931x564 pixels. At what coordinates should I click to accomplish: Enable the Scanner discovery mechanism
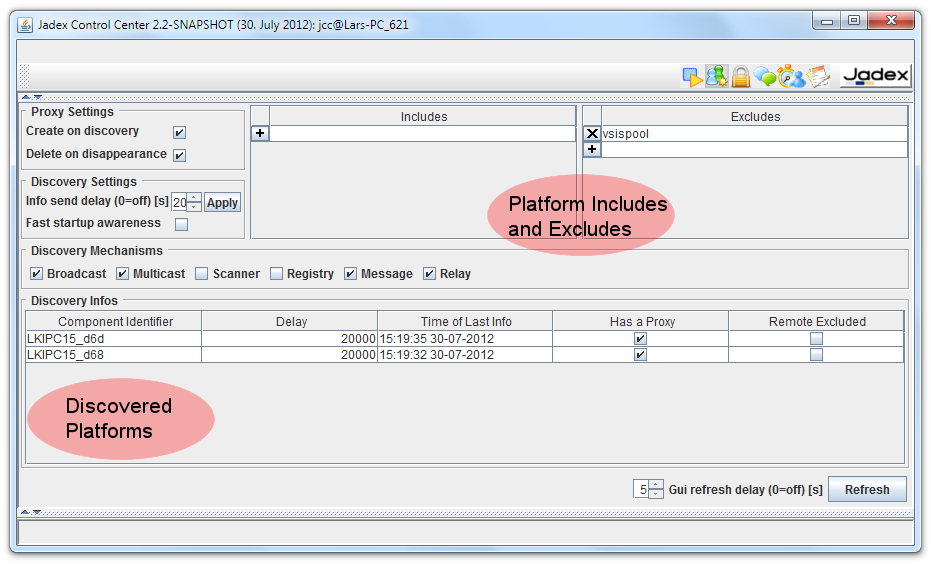pos(202,274)
